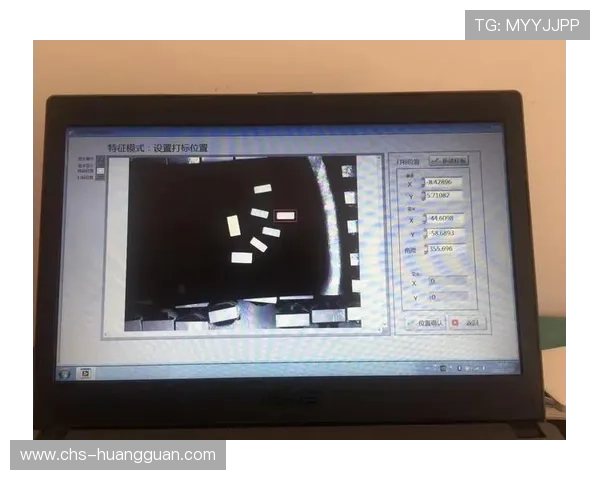Image resolution: width=600 pixels, height=480 pixels.
Task: Click the small tool palette left of image
Action: [x=98, y=168]
